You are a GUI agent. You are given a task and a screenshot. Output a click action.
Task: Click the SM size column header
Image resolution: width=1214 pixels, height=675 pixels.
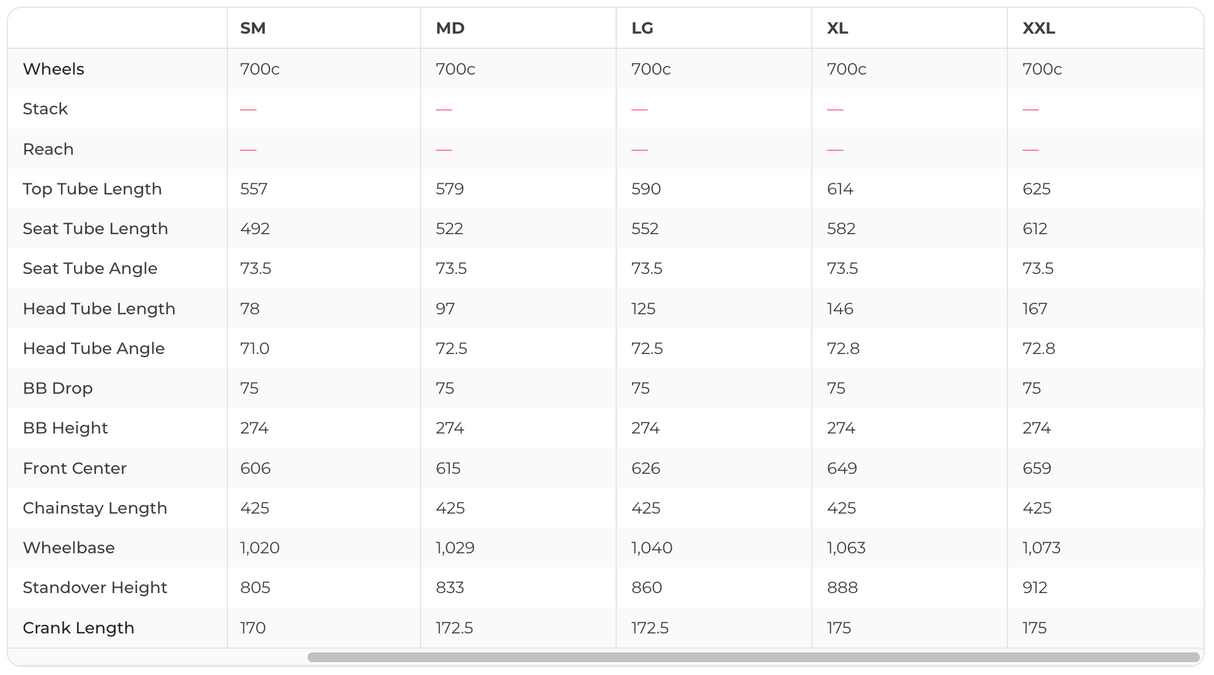click(253, 28)
